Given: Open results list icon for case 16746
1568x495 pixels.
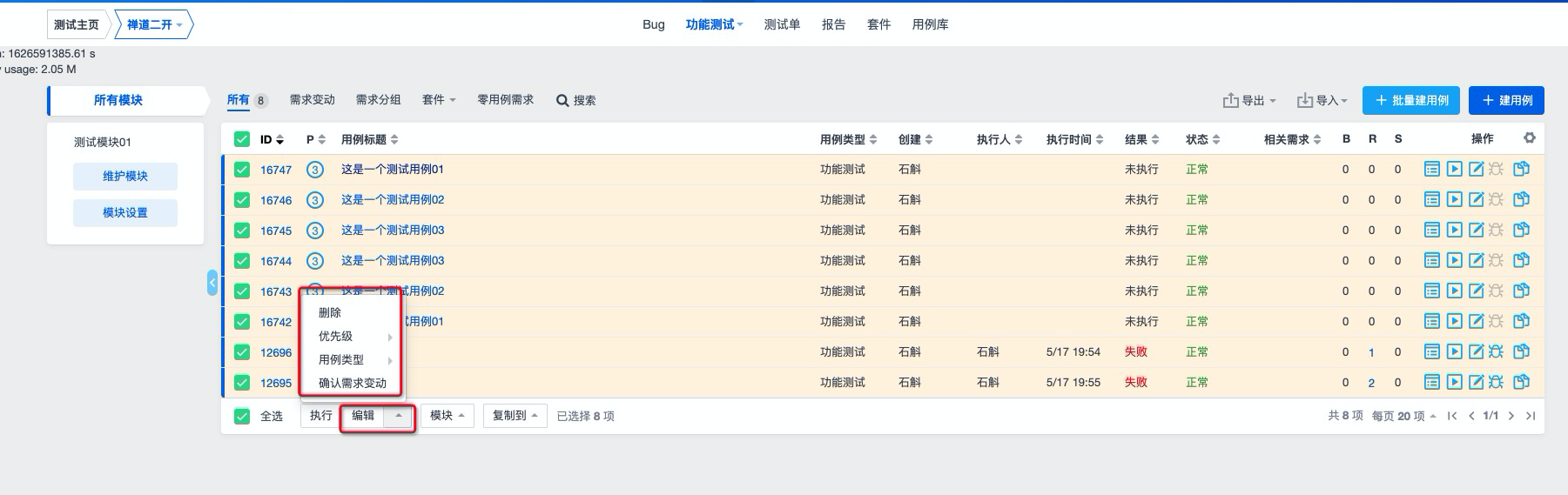Looking at the screenshot, I should (x=1431, y=199).
